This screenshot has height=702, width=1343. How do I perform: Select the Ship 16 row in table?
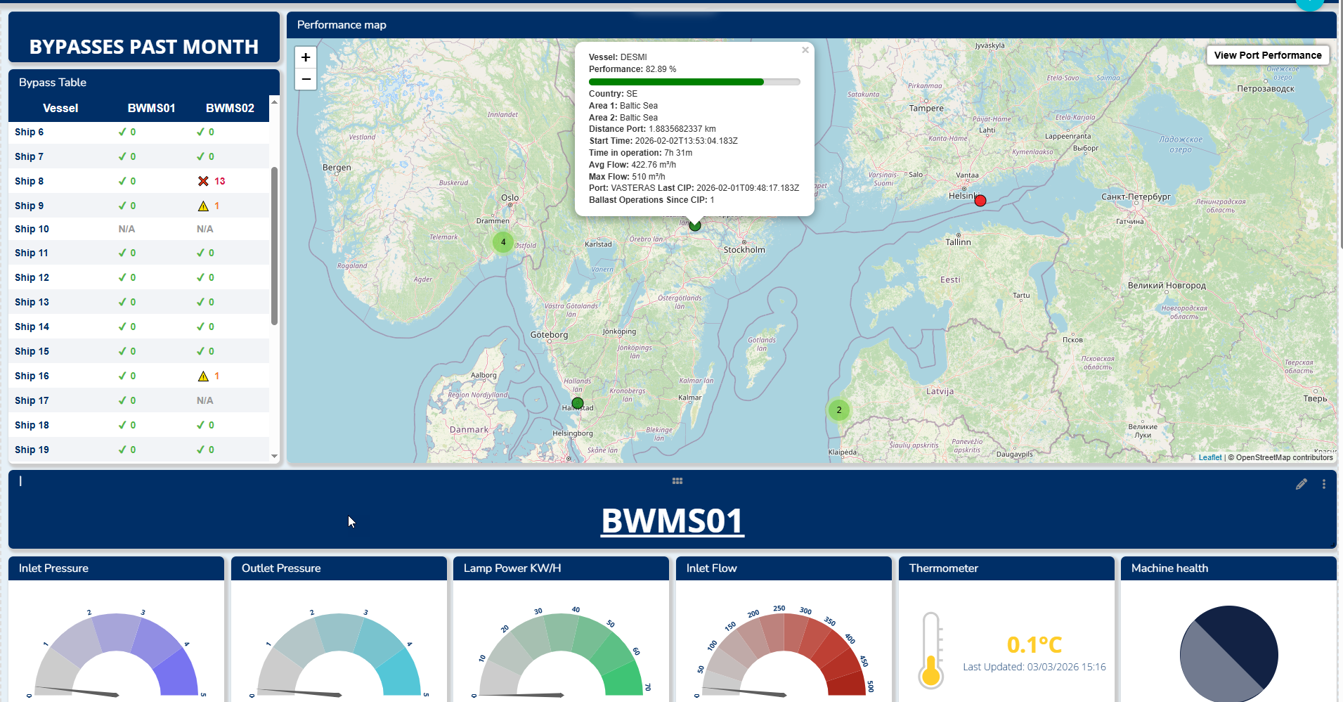[x=32, y=376]
